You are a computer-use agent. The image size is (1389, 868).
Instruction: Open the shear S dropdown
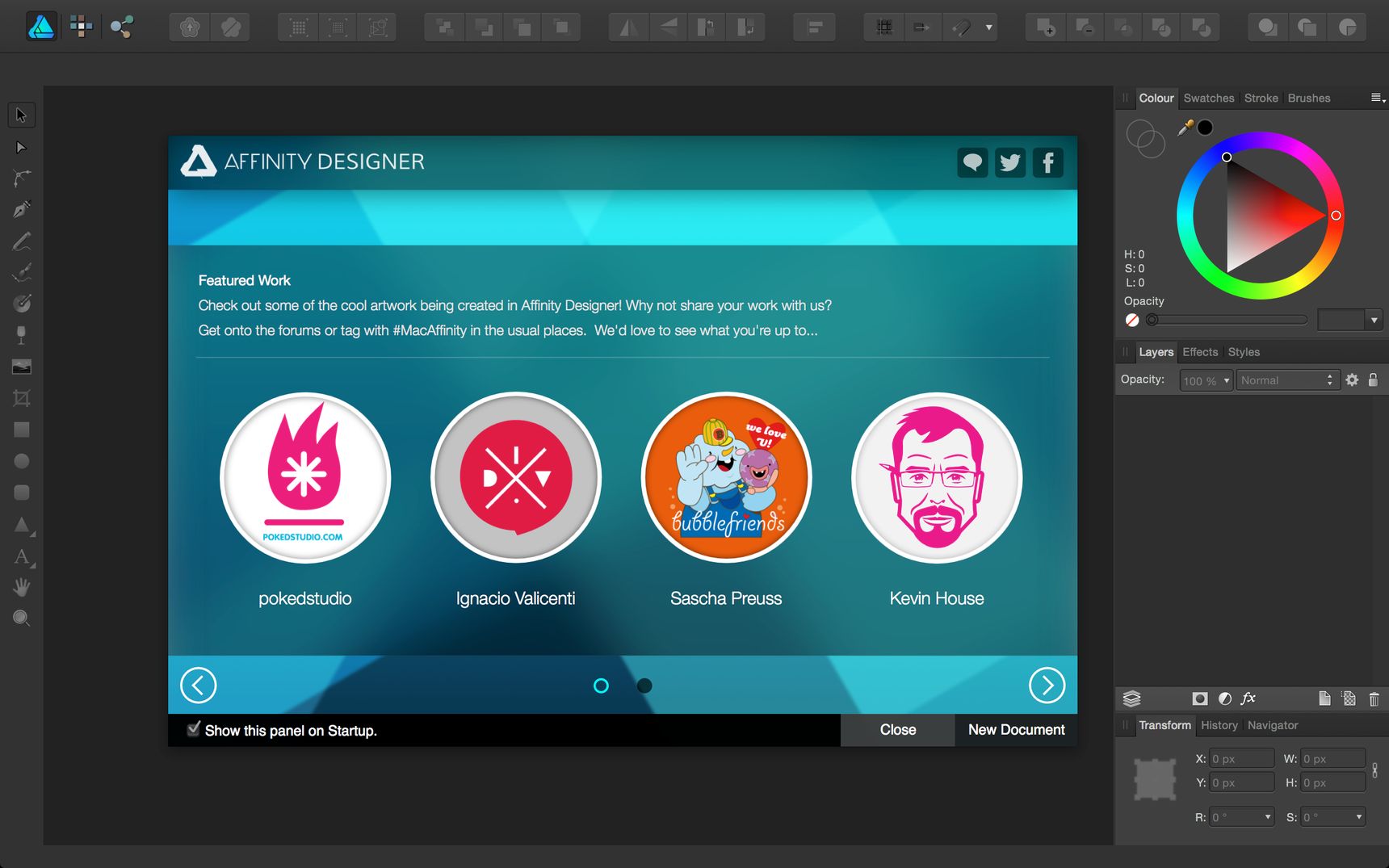[x=1359, y=817]
